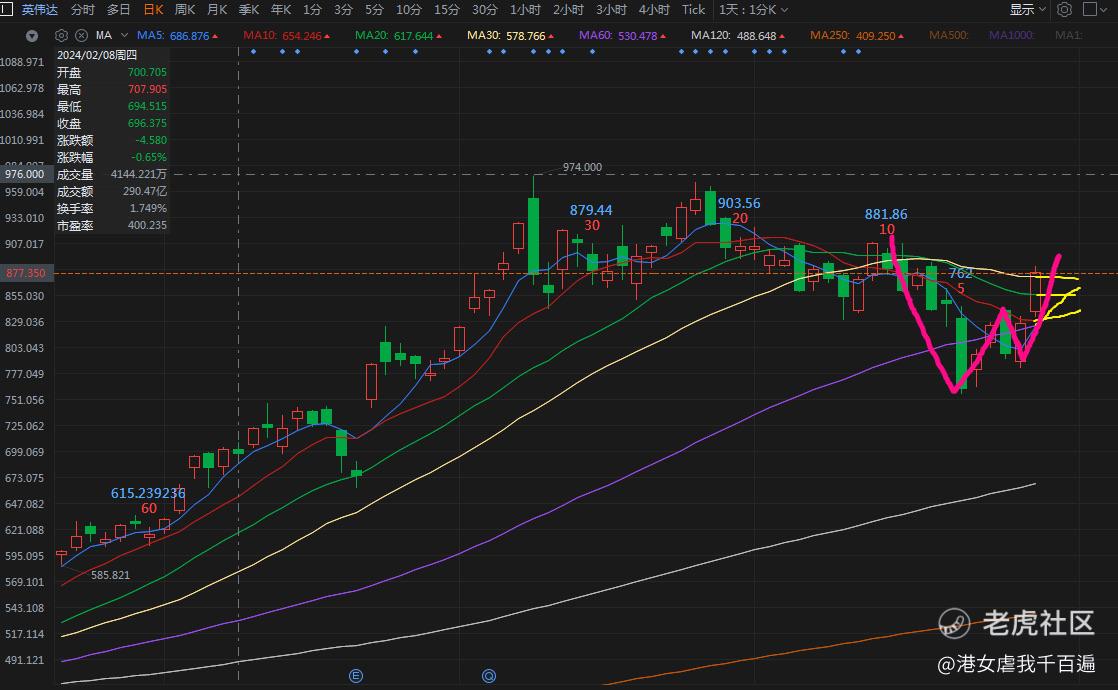This screenshot has height=690, width=1118.
Task: Click 涨跌额 value -4.580
Action: (x=150, y=140)
